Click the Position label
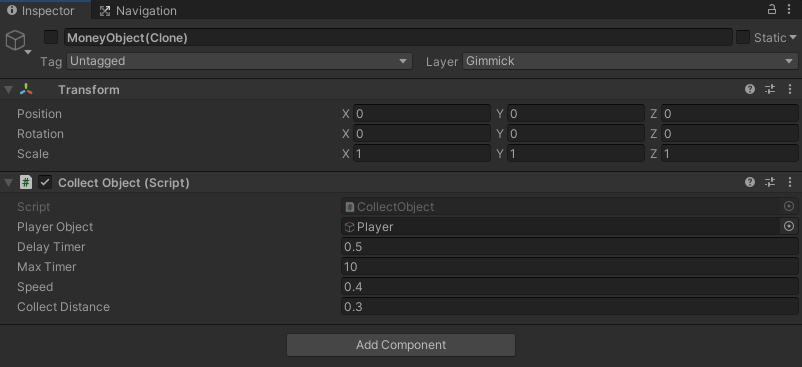802x367 pixels. pyautogui.click(x=39, y=113)
